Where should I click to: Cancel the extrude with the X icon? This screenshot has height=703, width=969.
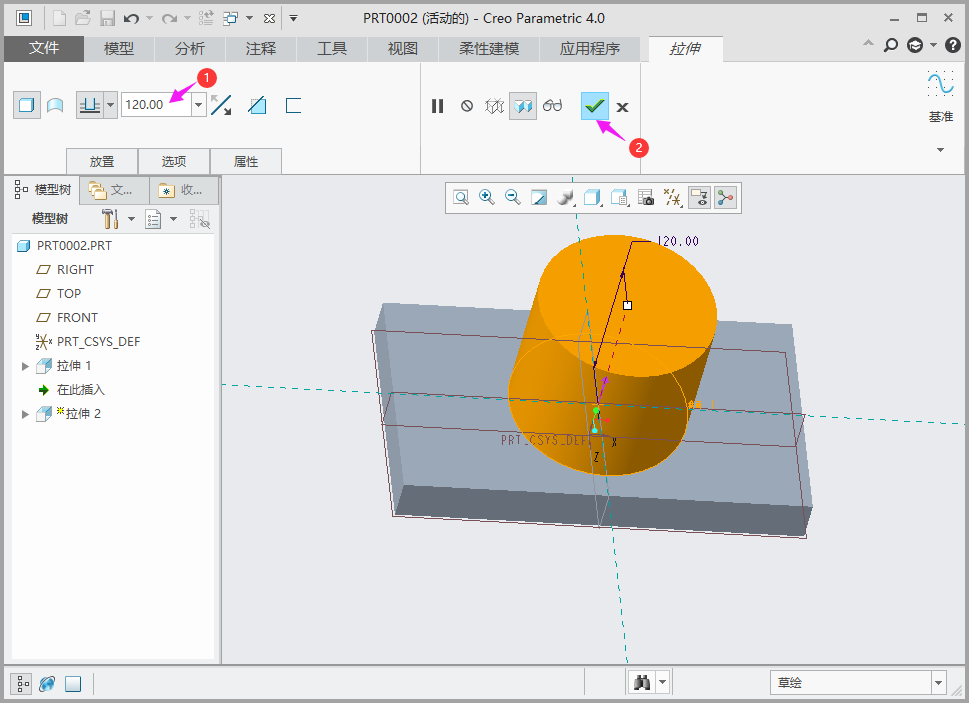coord(622,107)
